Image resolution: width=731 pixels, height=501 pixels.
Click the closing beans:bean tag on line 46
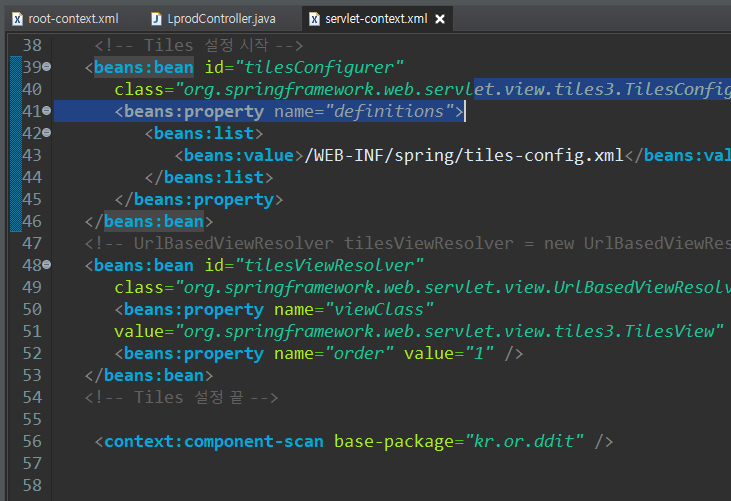[149, 221]
